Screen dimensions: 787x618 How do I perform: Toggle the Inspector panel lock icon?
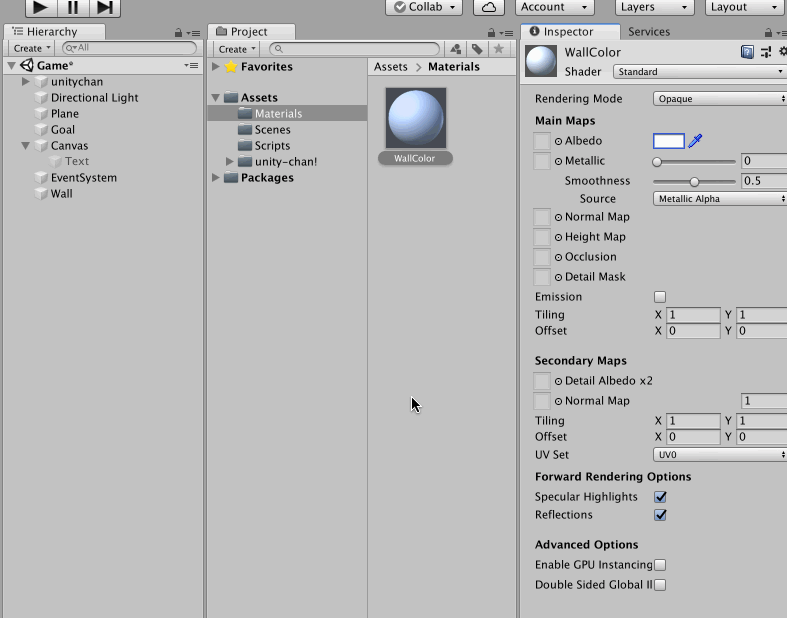[768, 33]
